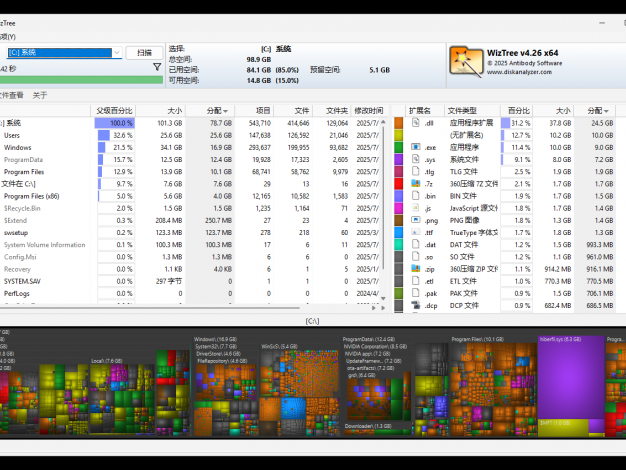Click the tree horizontal scrollbar
This screenshot has height=470, width=626.
click(150, 308)
